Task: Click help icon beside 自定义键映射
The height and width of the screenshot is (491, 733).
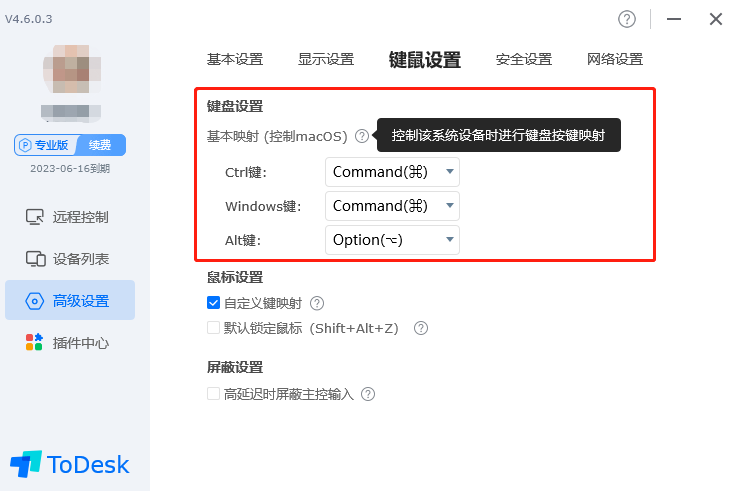Action: coord(317,303)
